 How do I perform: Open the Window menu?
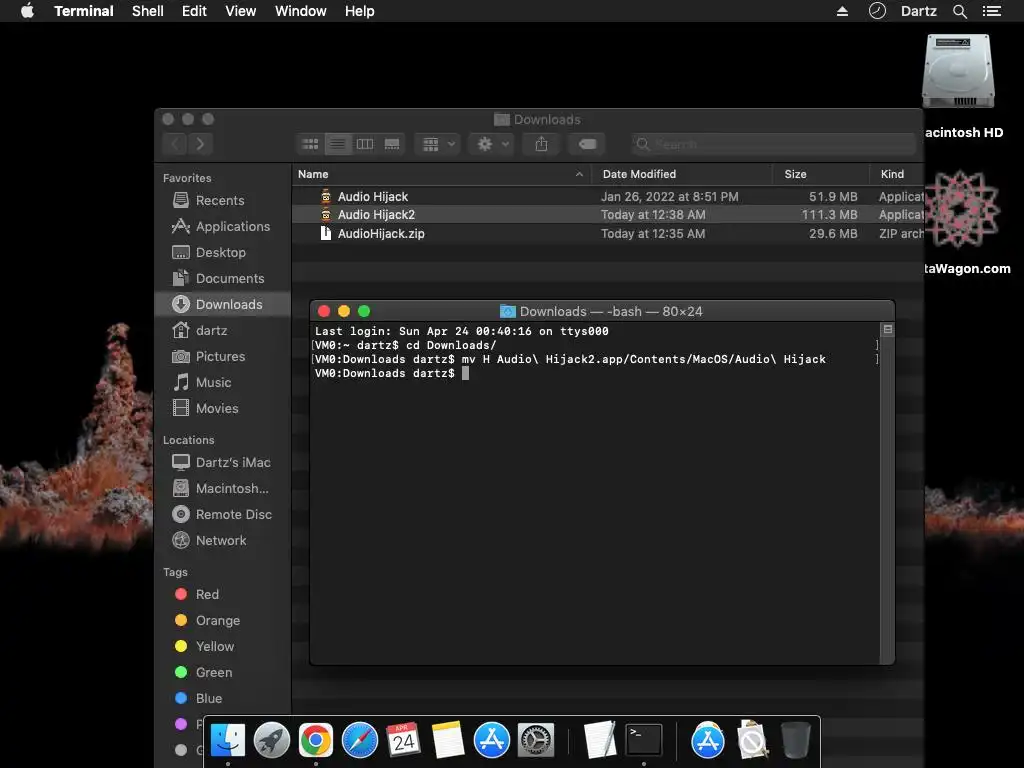(x=300, y=11)
